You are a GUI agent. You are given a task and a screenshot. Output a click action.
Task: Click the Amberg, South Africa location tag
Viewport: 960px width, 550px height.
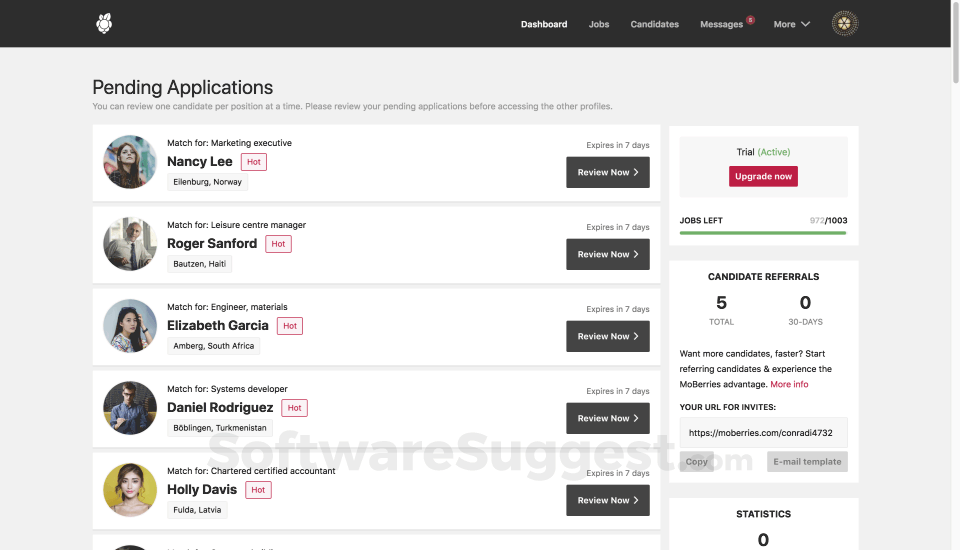pos(214,346)
